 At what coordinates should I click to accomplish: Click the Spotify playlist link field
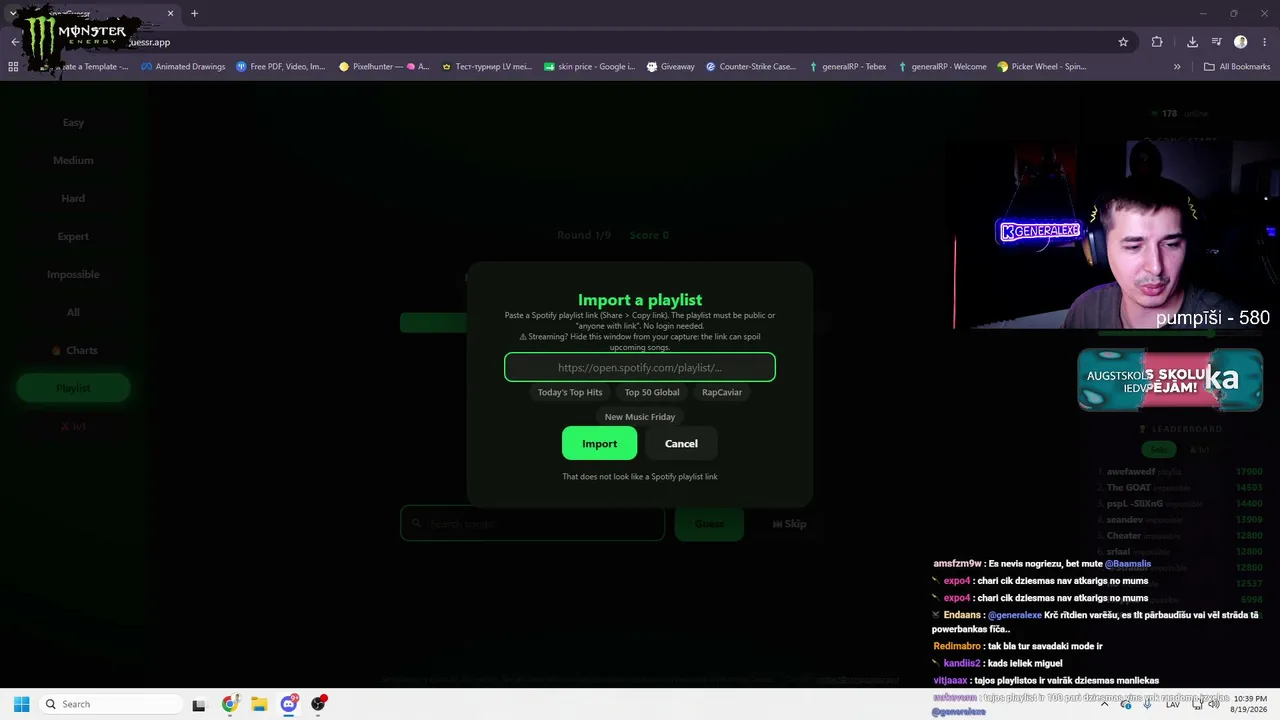pyautogui.click(x=640, y=367)
